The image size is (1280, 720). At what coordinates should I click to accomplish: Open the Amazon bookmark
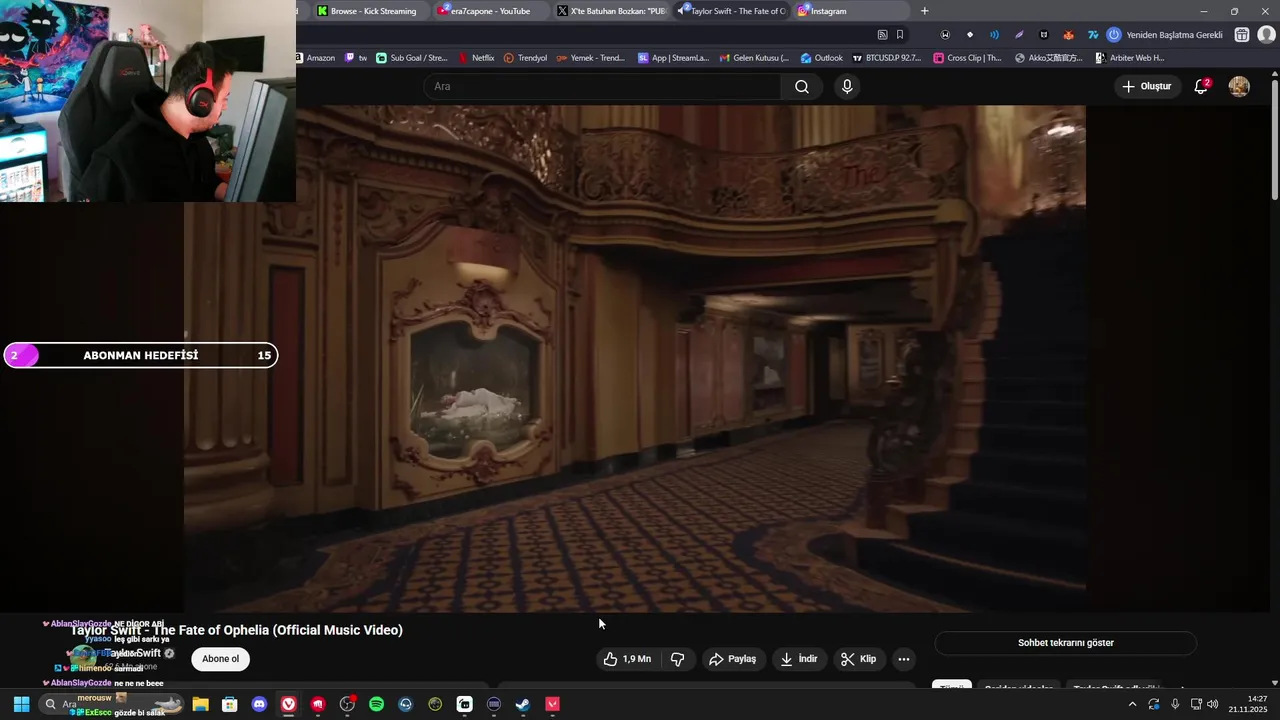coord(316,58)
